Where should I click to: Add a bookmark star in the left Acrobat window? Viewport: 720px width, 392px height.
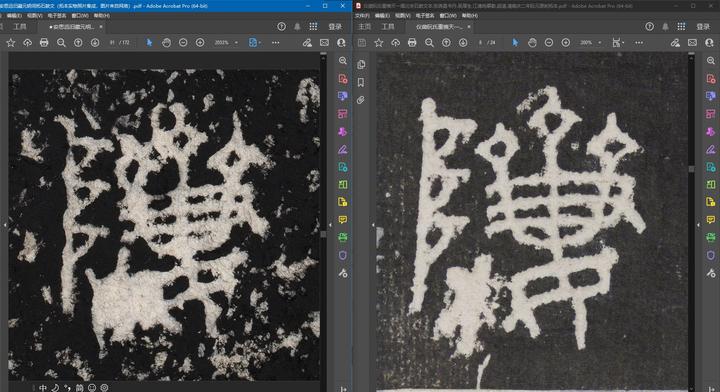point(11,43)
